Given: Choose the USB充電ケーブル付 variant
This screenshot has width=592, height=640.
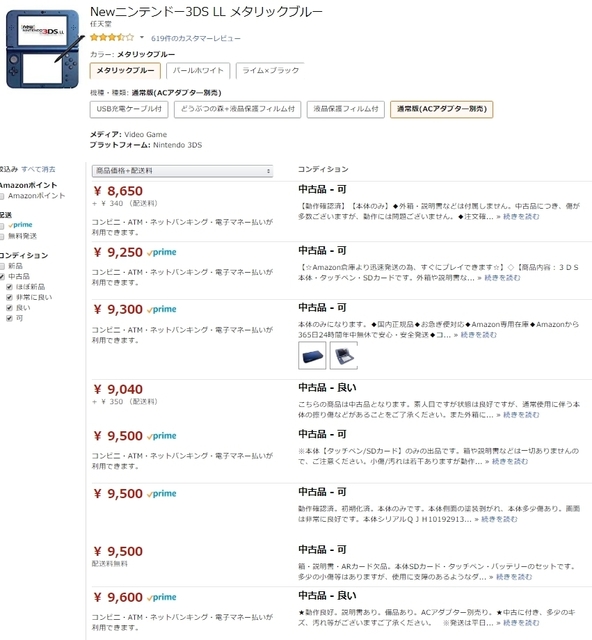Looking at the screenshot, I should [129, 109].
